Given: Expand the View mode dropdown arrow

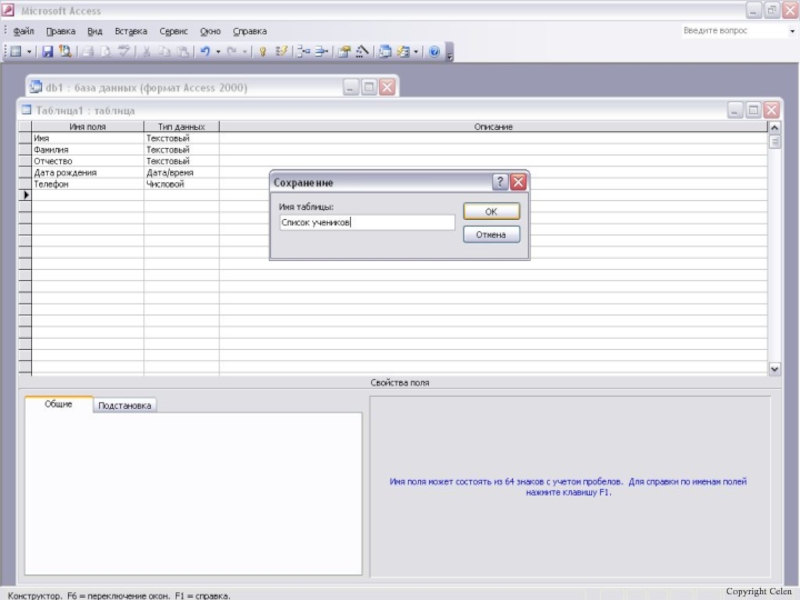Looking at the screenshot, I should [x=30, y=51].
